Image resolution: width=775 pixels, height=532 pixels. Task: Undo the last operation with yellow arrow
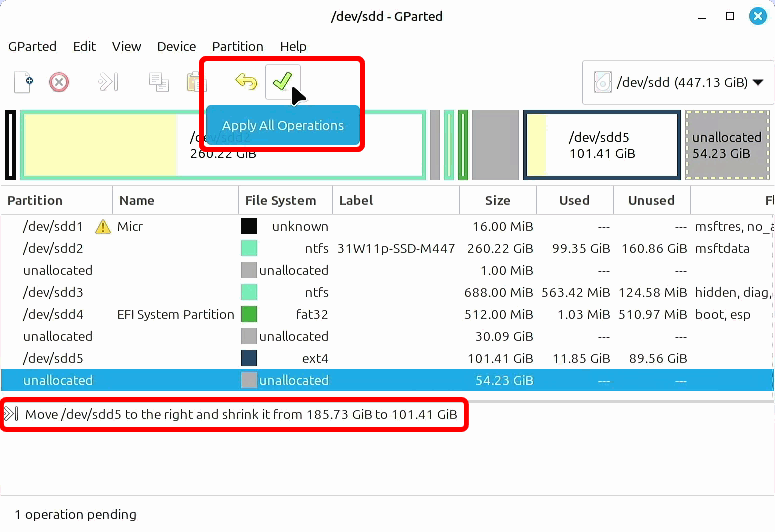[246, 82]
